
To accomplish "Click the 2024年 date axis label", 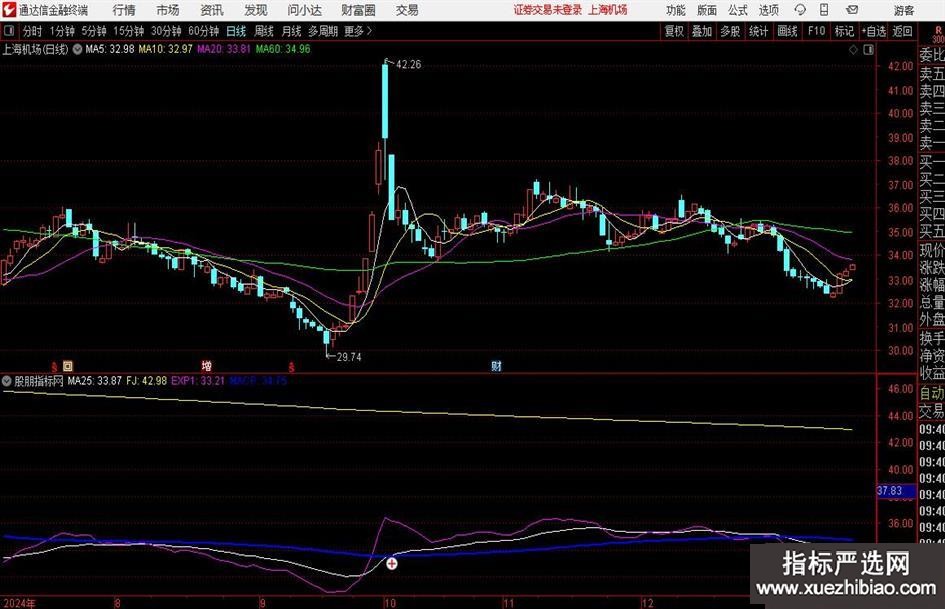I will click(19, 603).
